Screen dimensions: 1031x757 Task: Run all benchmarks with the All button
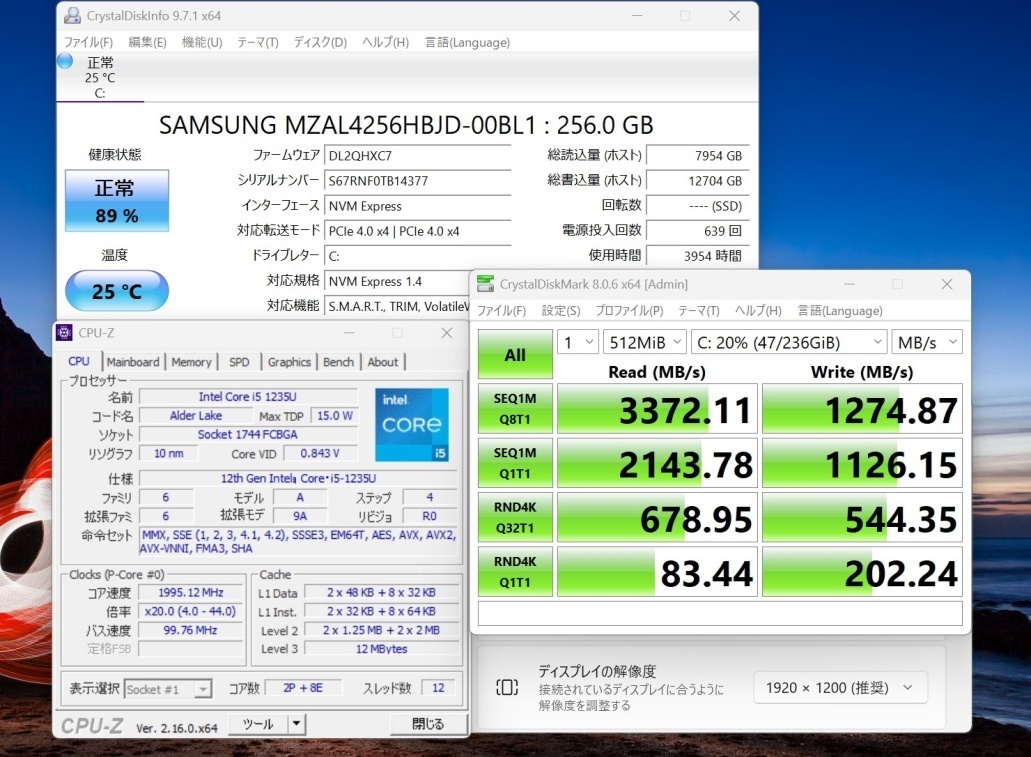point(515,354)
